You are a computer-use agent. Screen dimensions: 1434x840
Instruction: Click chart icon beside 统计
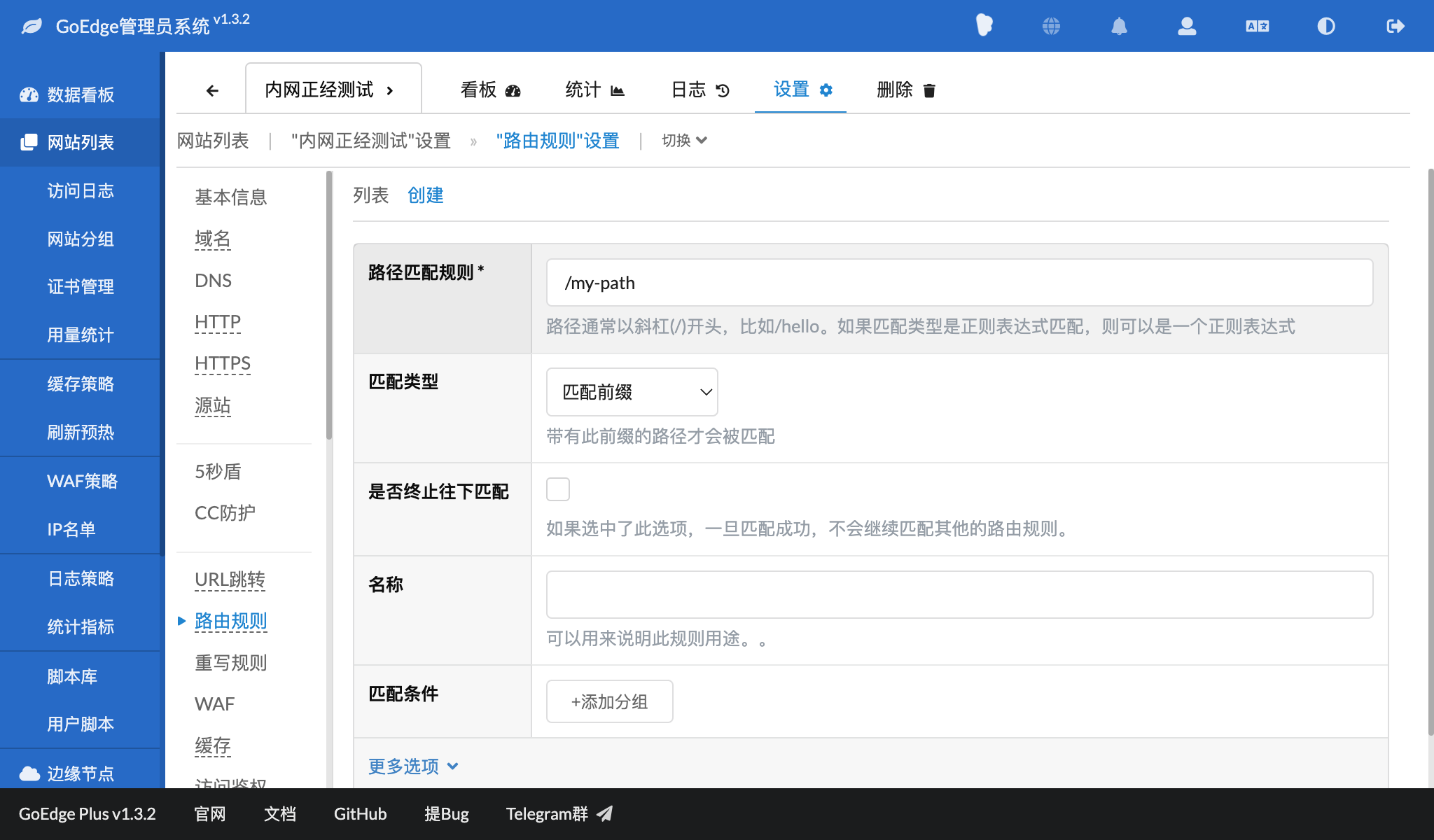pyautogui.click(x=617, y=90)
